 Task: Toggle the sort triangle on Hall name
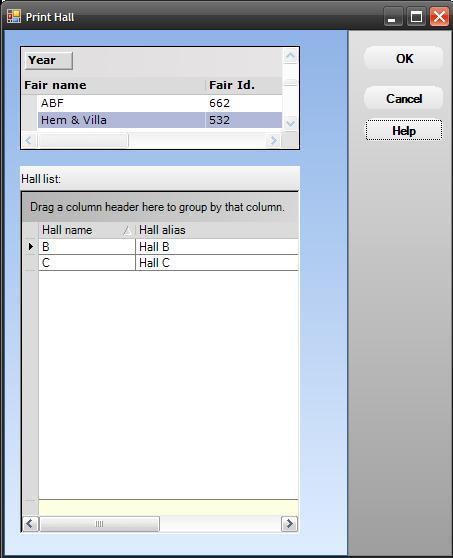point(127,231)
